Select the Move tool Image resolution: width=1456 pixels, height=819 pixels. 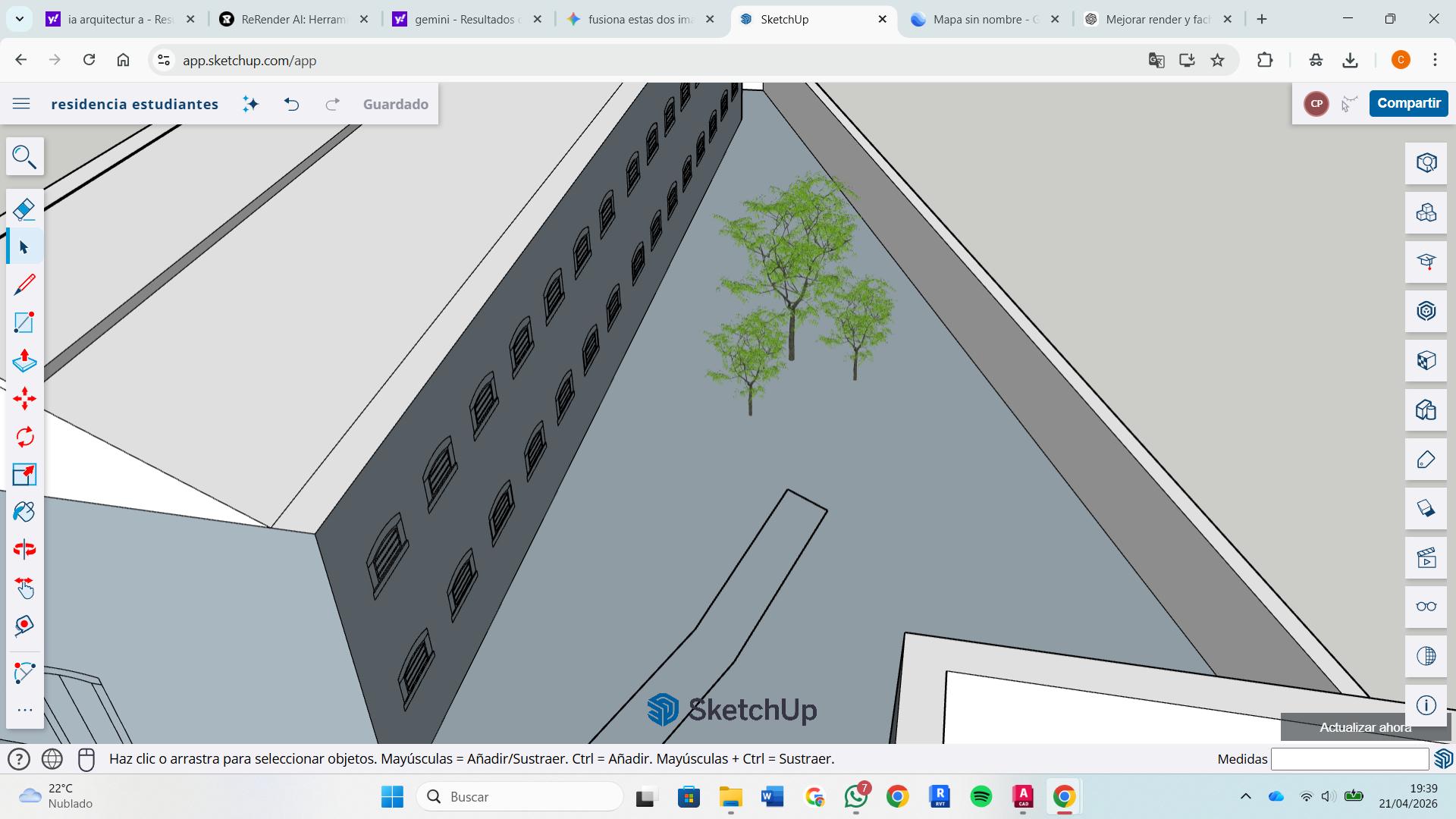tap(24, 399)
